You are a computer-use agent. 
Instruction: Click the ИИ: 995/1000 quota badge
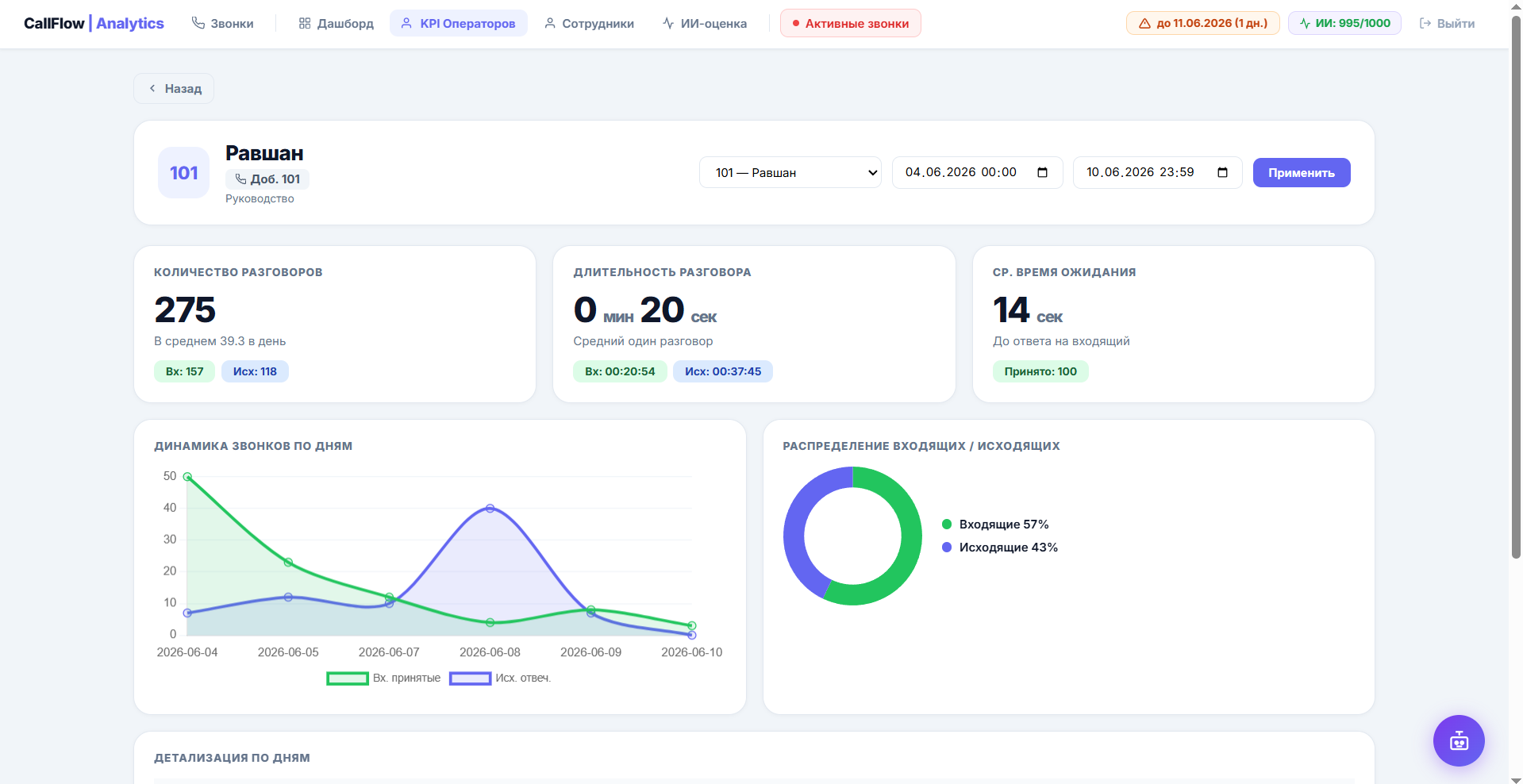1344,23
